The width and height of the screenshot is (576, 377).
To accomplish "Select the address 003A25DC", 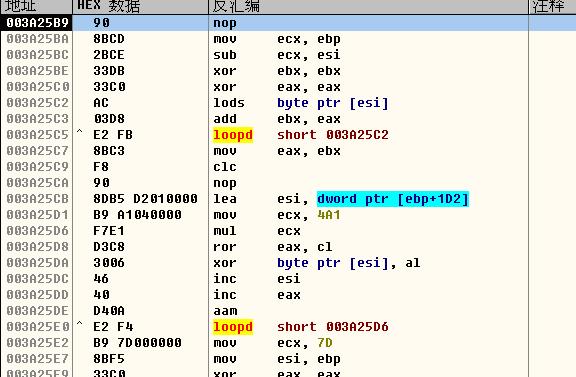I will (x=37, y=279).
